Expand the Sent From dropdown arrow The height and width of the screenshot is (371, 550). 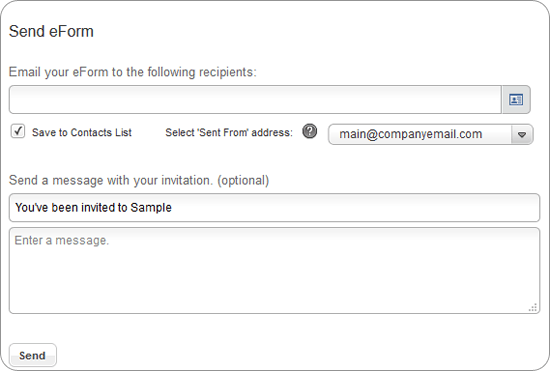522,135
